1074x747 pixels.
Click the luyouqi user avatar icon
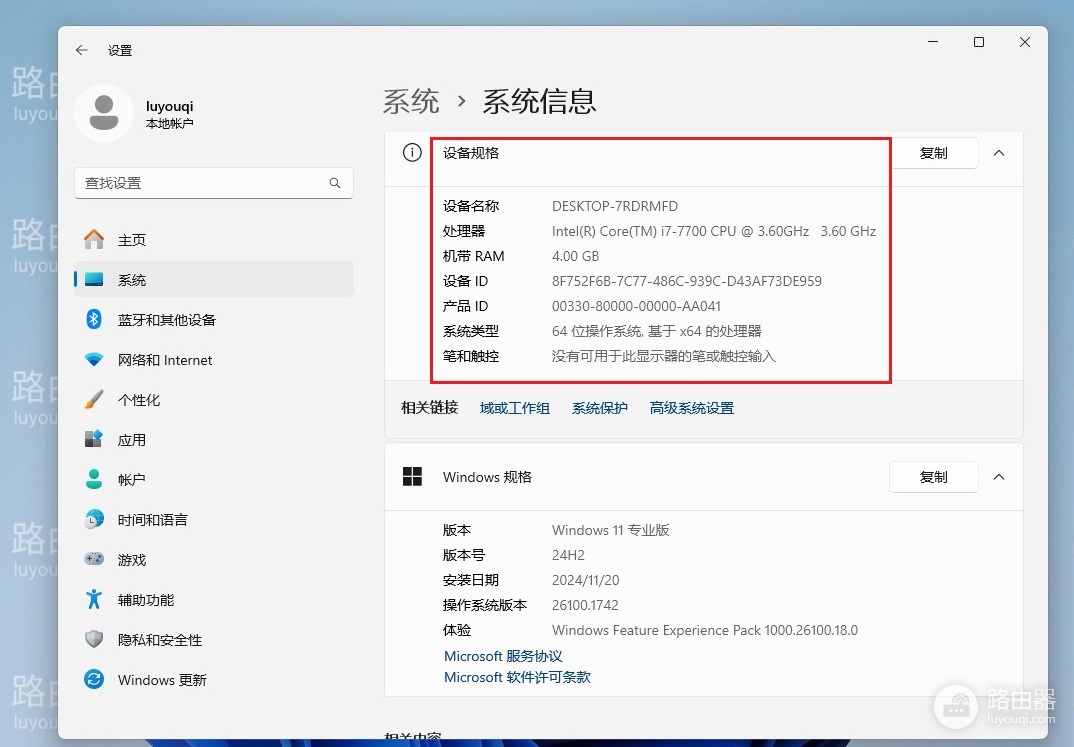103,113
